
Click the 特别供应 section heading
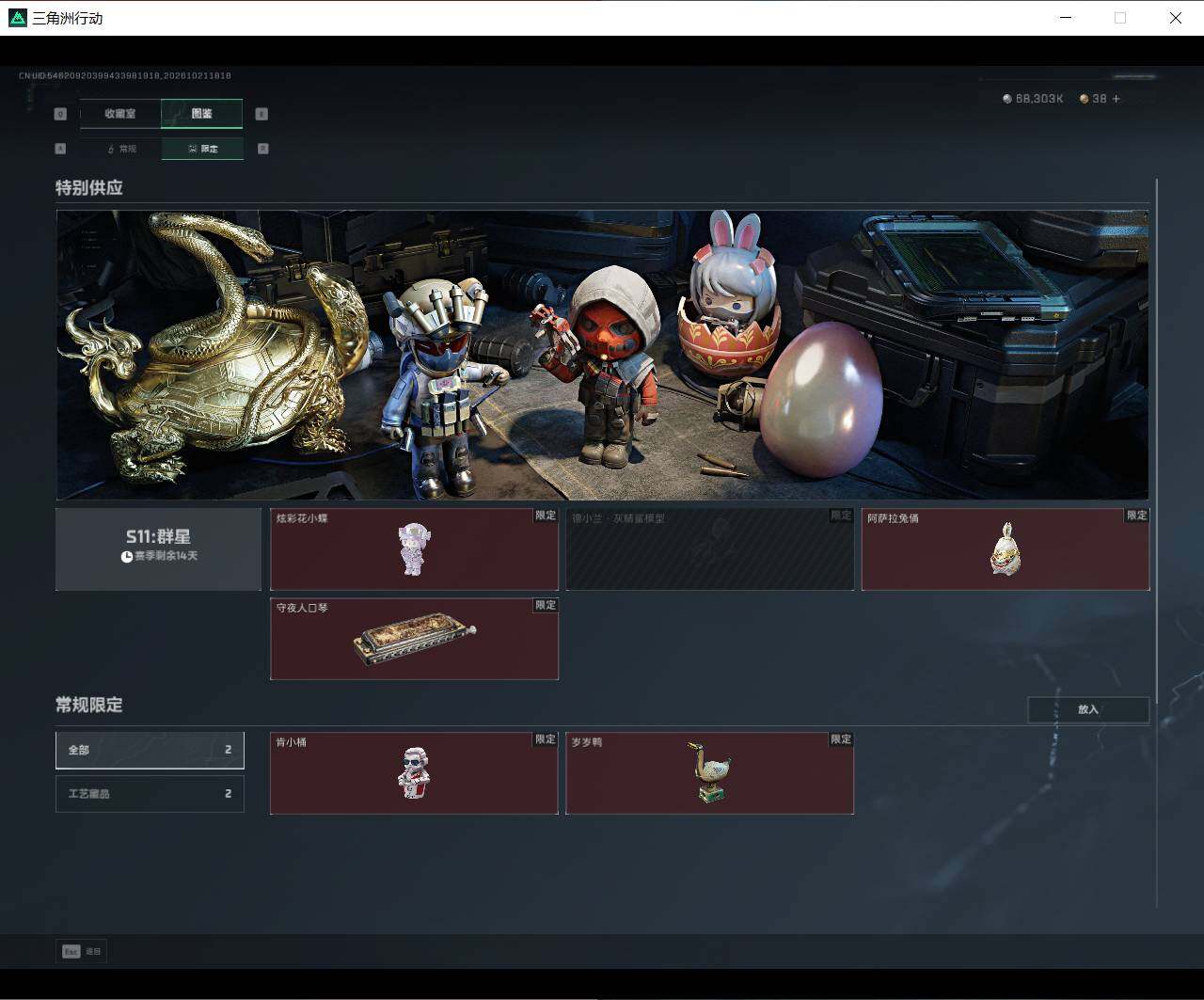(89, 188)
